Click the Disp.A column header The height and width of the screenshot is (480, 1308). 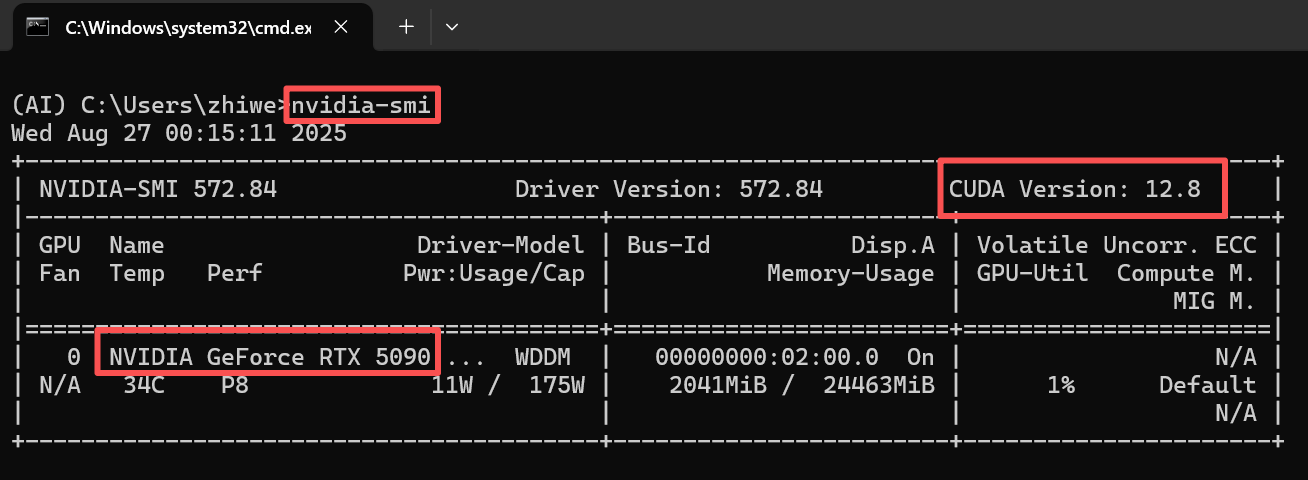pos(893,245)
